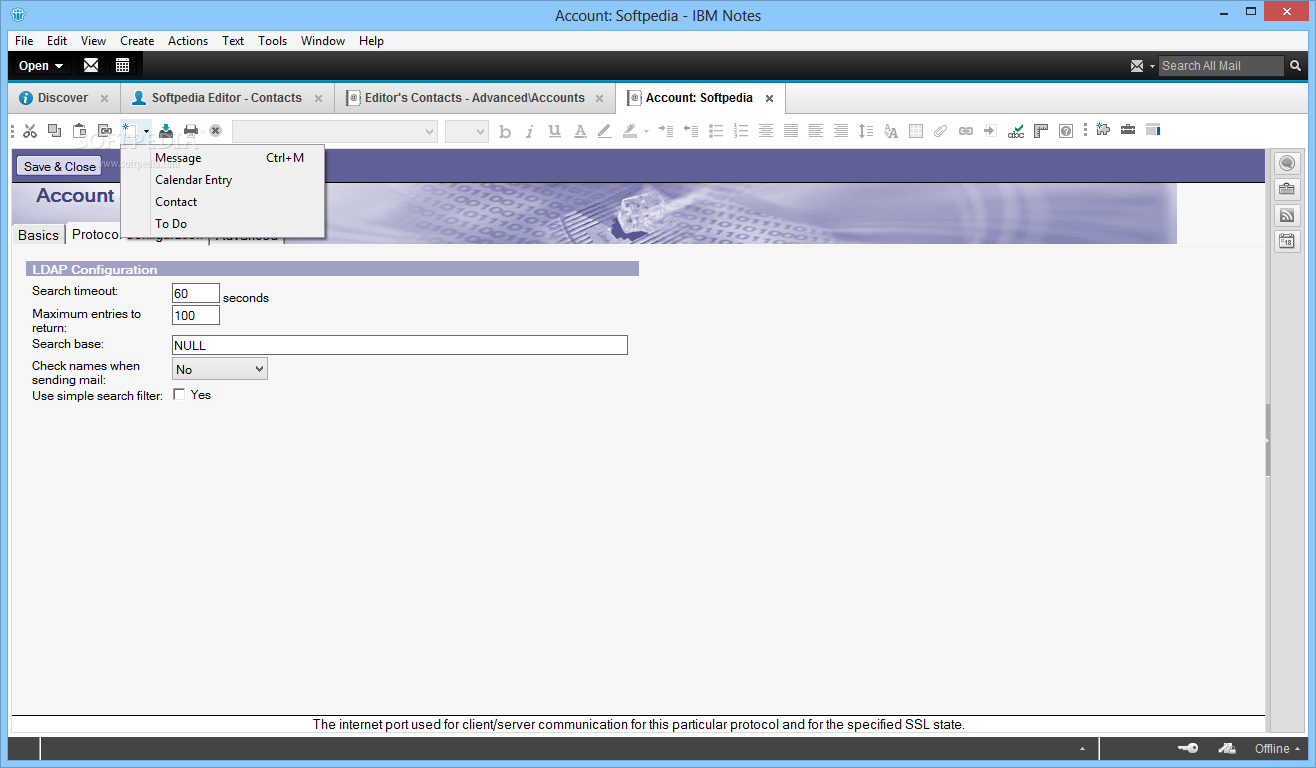This screenshot has height=768, width=1316.
Task: Expand the status bar up arrow
Action: pyautogui.click(x=1081, y=749)
